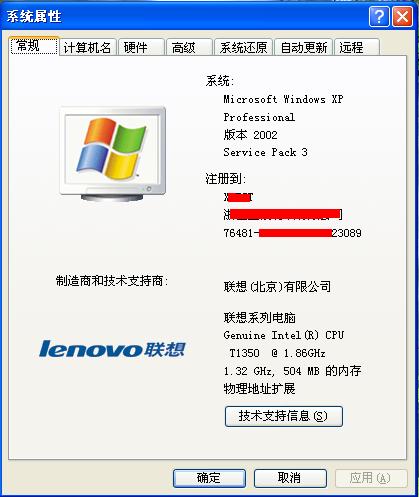Select the 远程 tab
The height and width of the screenshot is (497, 419).
coord(357,47)
